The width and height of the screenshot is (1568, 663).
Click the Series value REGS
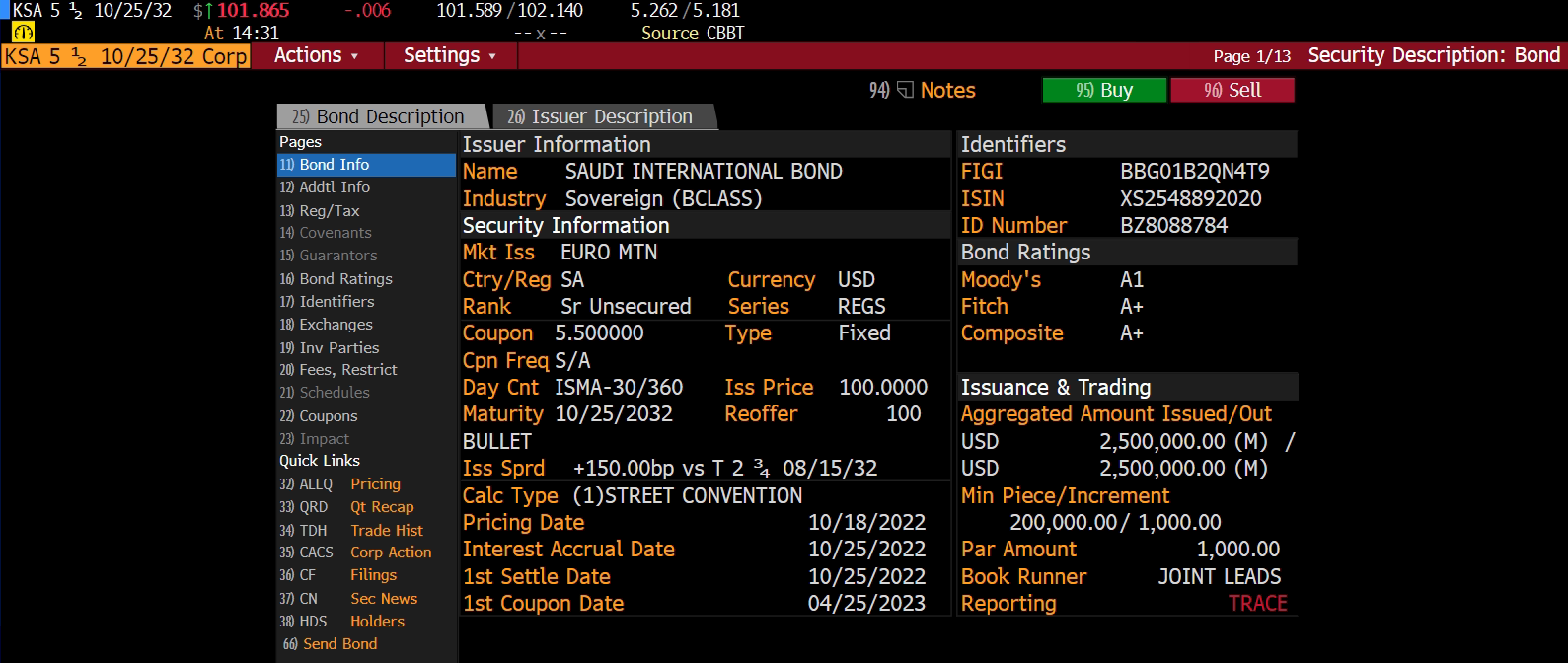(x=861, y=307)
